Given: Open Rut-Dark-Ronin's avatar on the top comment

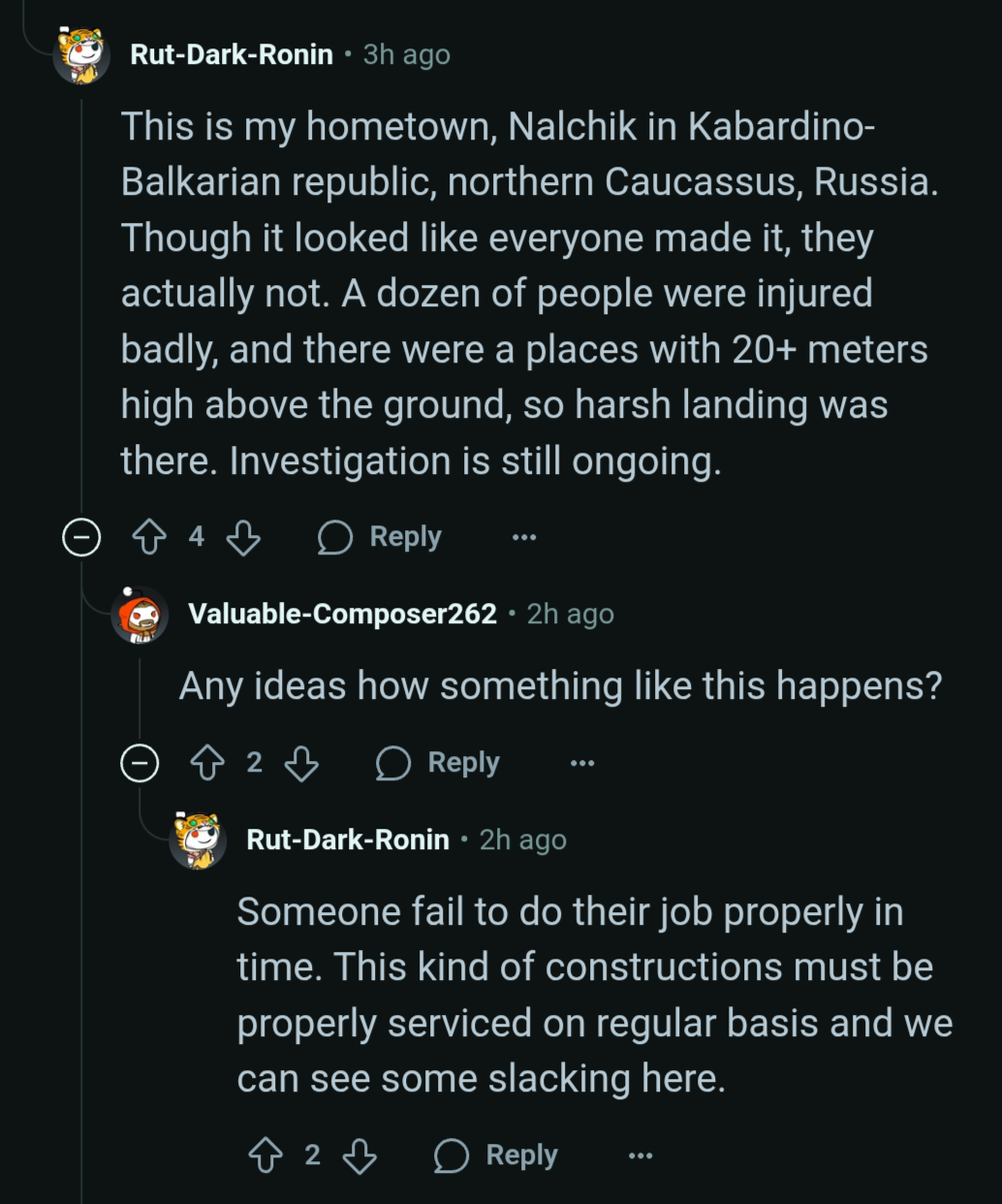Looking at the screenshot, I should pyautogui.click(x=81, y=55).
